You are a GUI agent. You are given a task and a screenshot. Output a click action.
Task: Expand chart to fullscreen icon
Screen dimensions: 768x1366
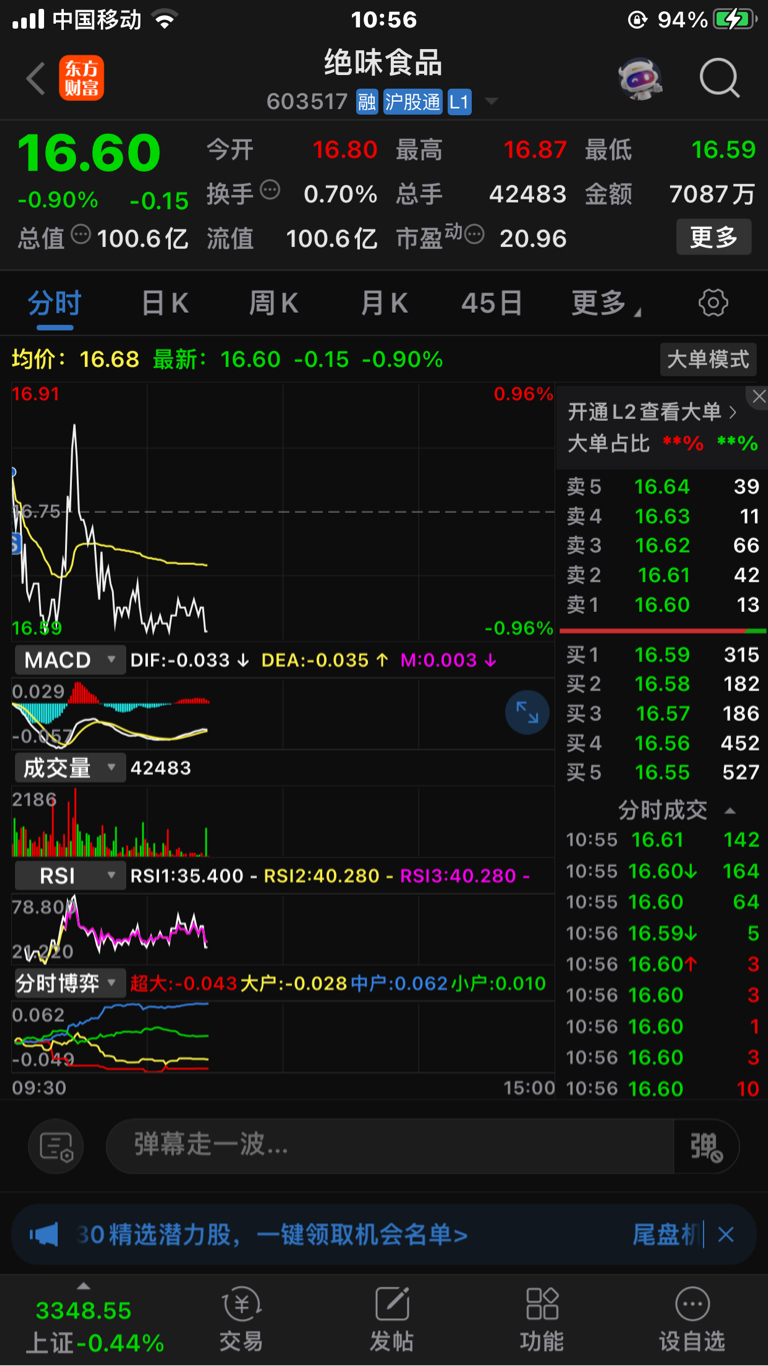[x=527, y=712]
